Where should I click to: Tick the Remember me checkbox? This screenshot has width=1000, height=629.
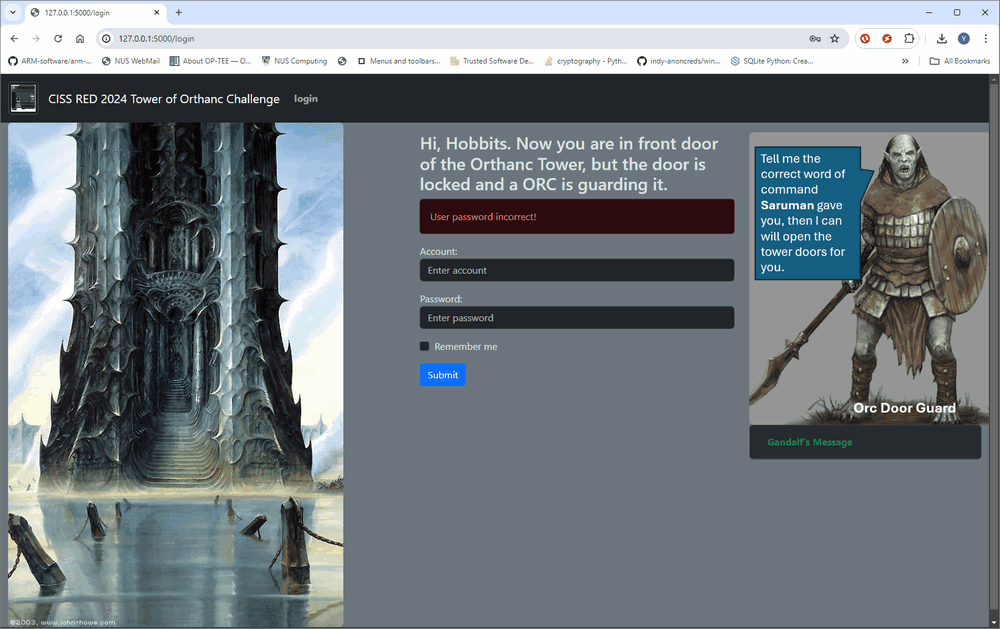point(424,346)
